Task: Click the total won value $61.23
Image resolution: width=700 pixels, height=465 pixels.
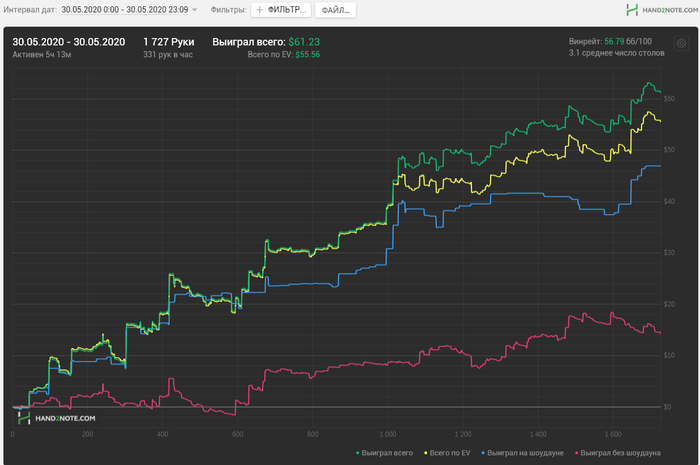Action: [x=304, y=42]
